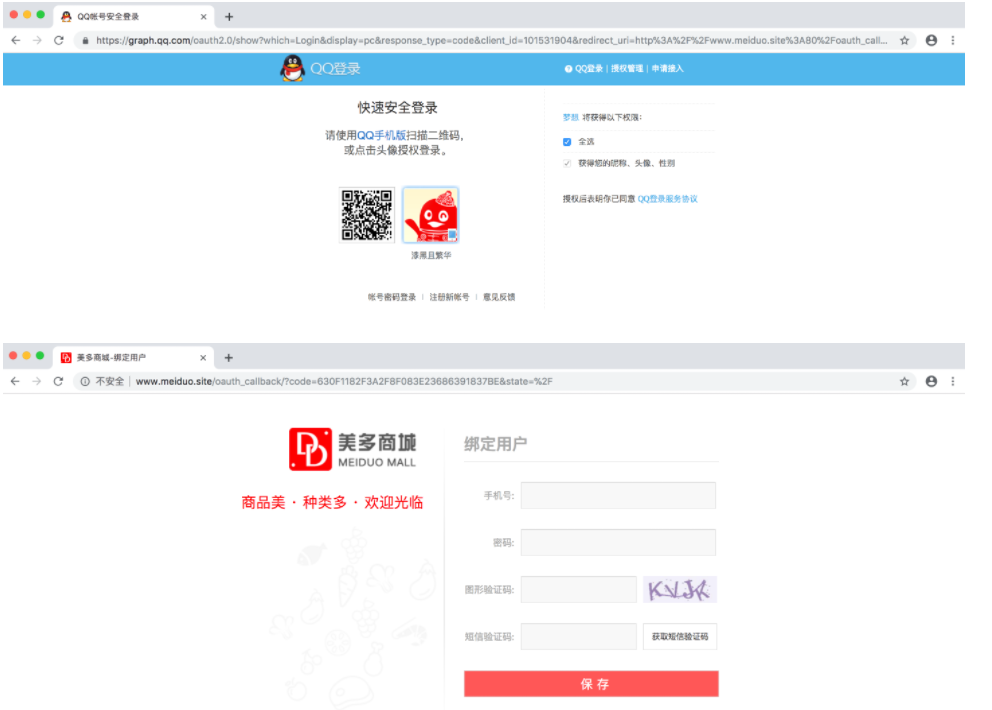Click the 短信验证码 input field

(x=578, y=637)
